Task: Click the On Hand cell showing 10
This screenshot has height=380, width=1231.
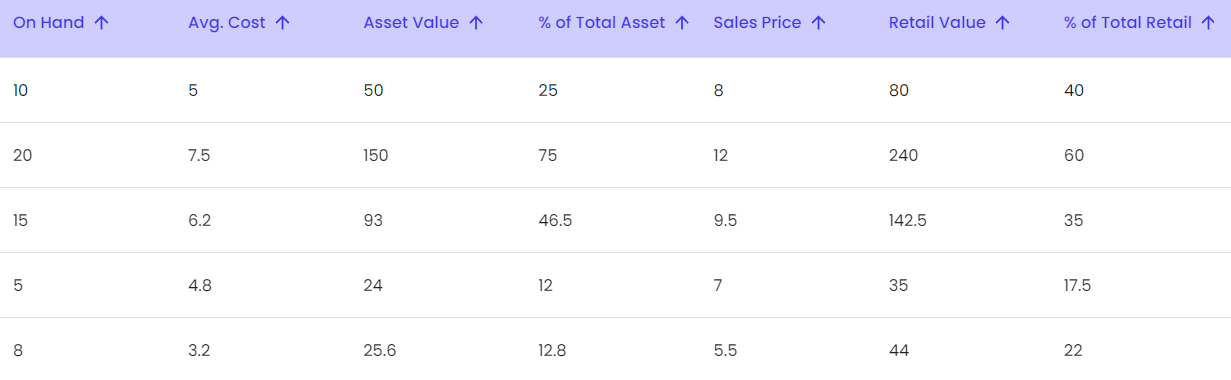Action: tap(21, 90)
